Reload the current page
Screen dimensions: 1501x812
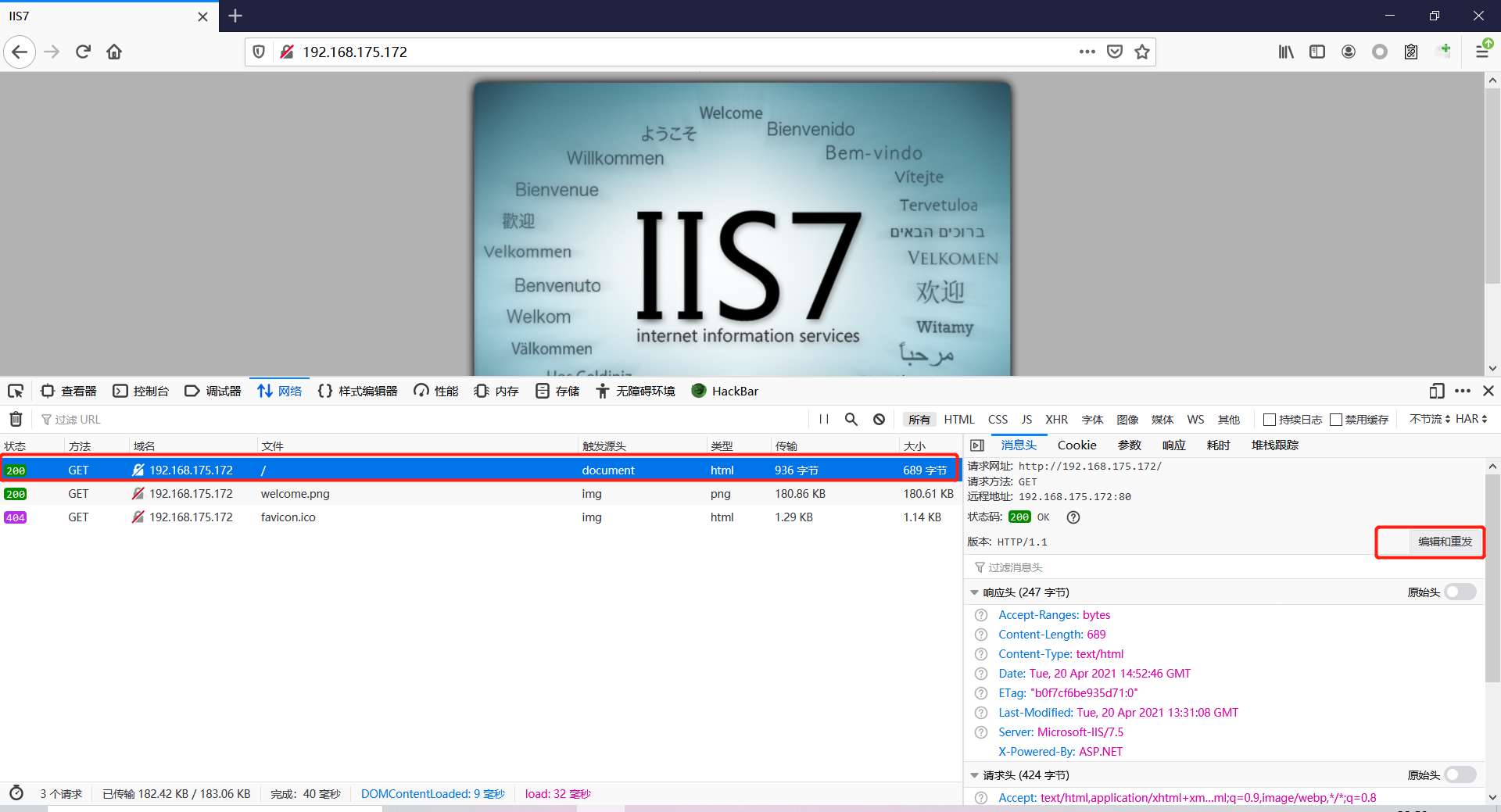pos(83,52)
